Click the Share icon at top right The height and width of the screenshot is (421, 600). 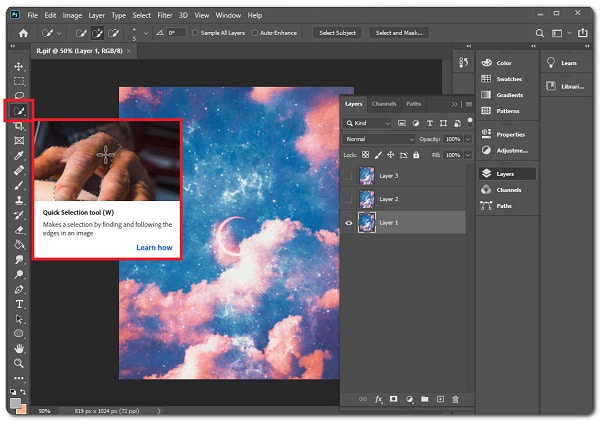(x=582, y=33)
